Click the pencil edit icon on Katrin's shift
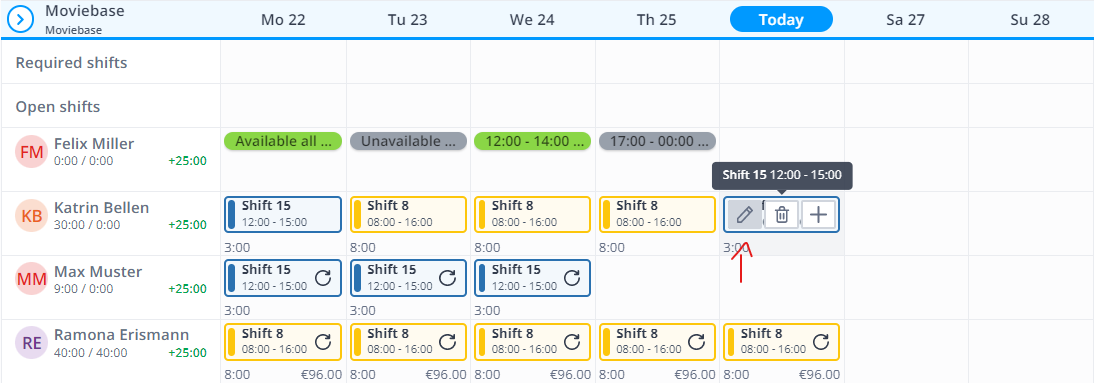1094x383 pixels. [x=745, y=215]
